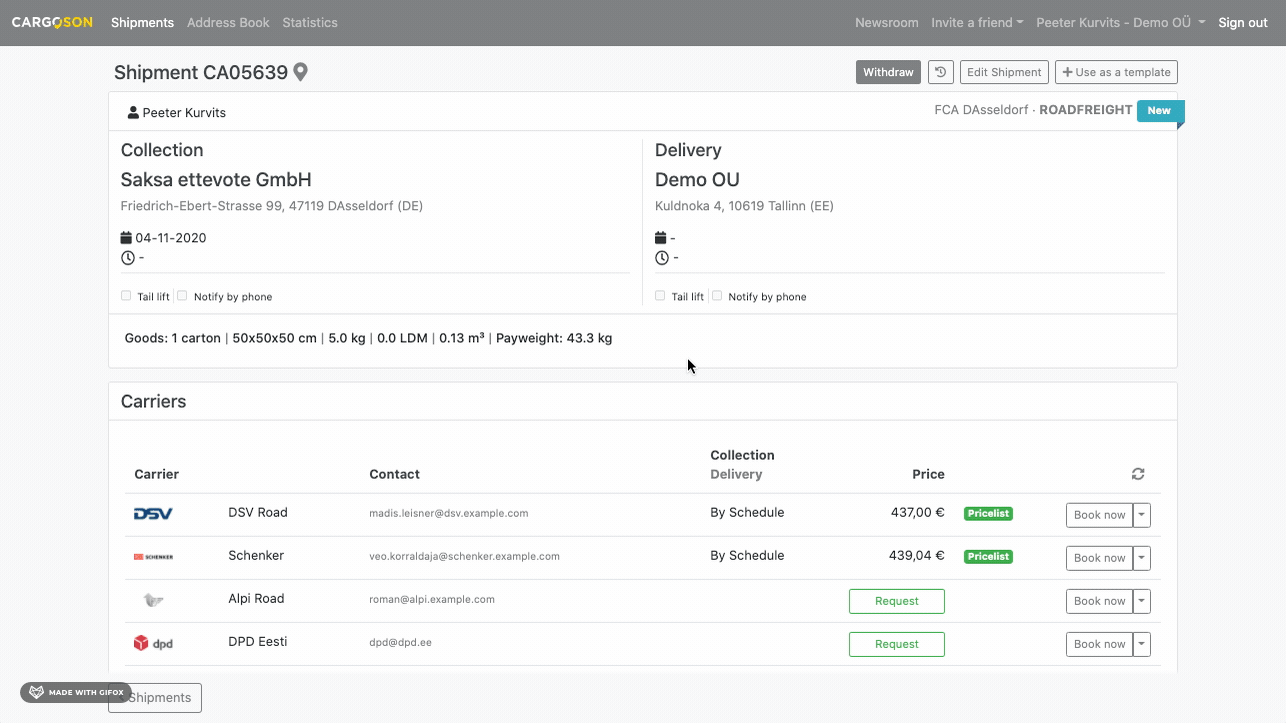Go to the Shipments nav tab
The image size is (1286, 723).
(142, 22)
